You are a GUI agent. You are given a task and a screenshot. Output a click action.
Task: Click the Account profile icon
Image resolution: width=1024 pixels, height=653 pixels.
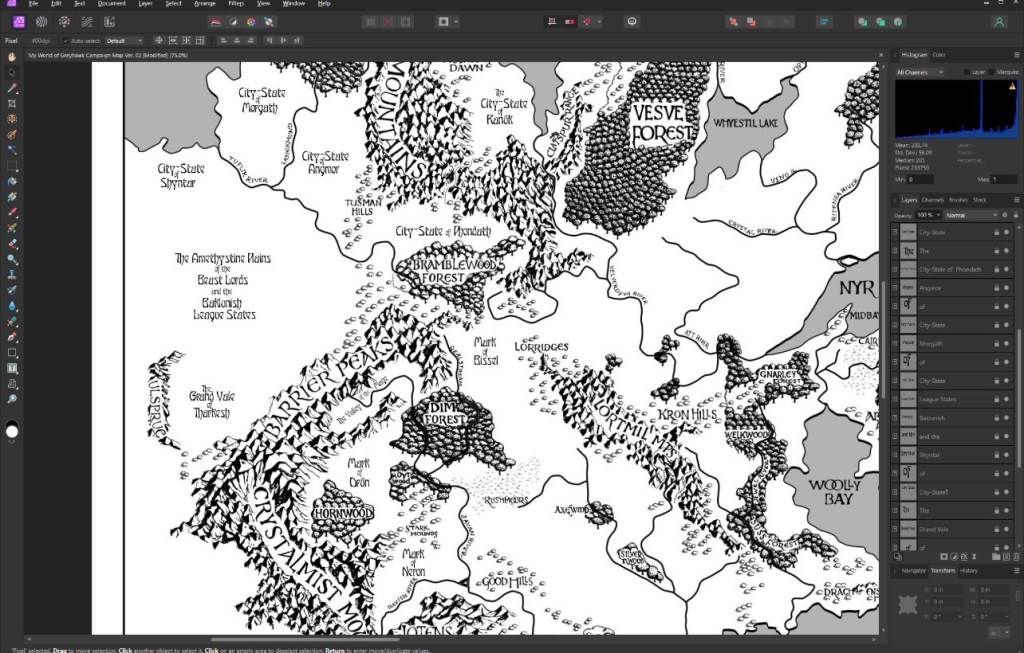[999, 22]
